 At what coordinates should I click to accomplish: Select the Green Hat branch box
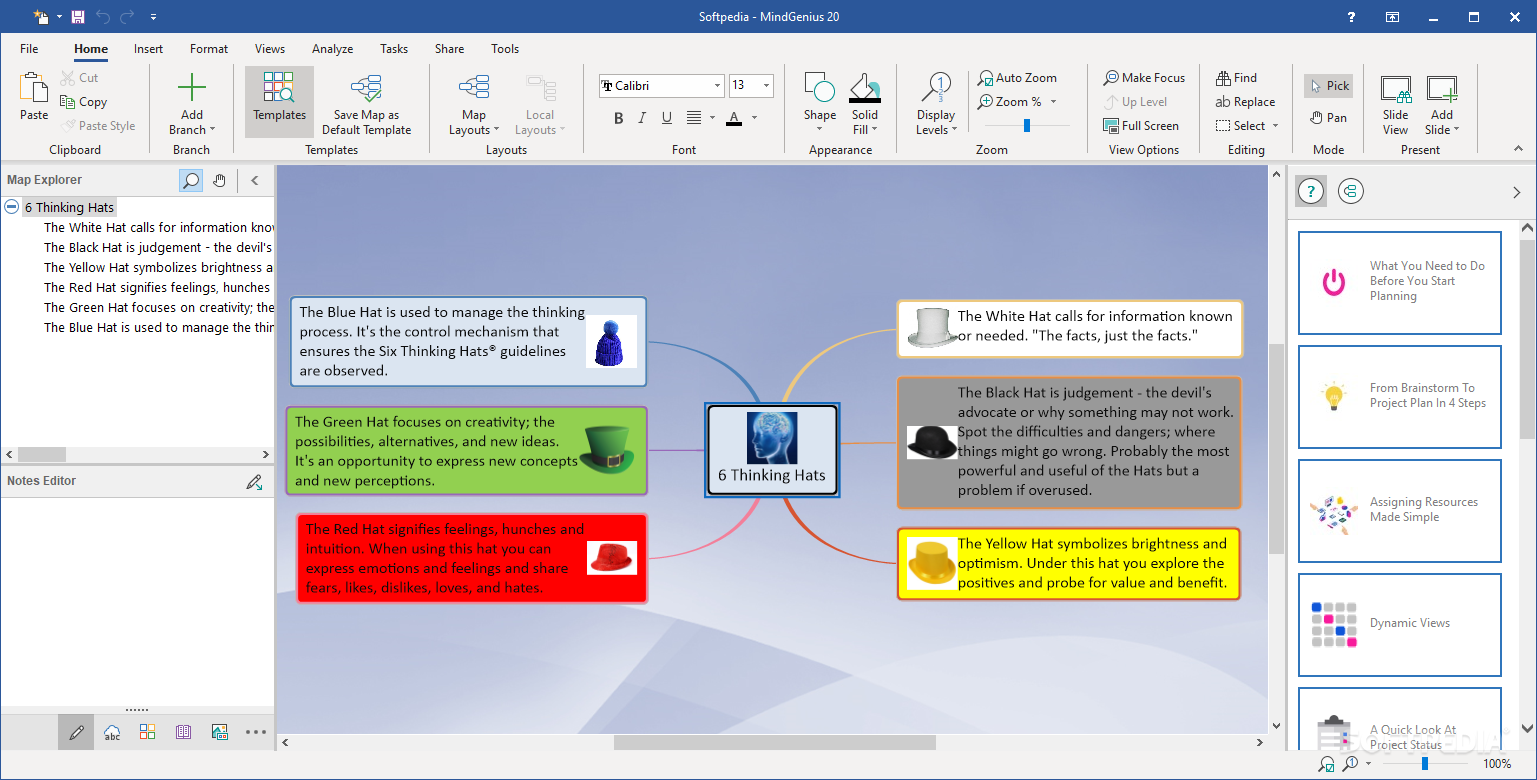pyautogui.click(x=467, y=451)
